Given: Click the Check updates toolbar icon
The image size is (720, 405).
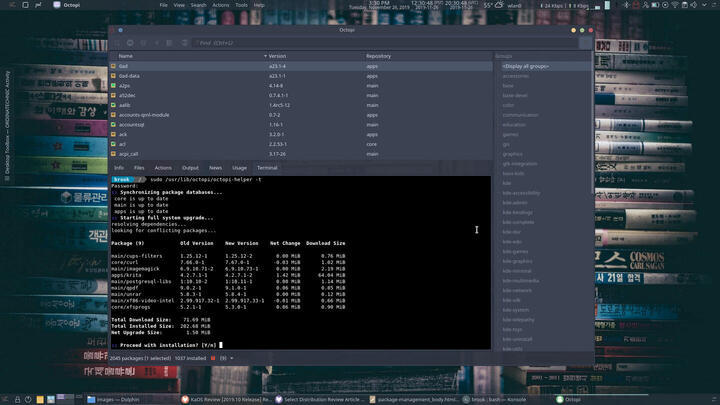Looking at the screenshot, I should coord(117,43).
